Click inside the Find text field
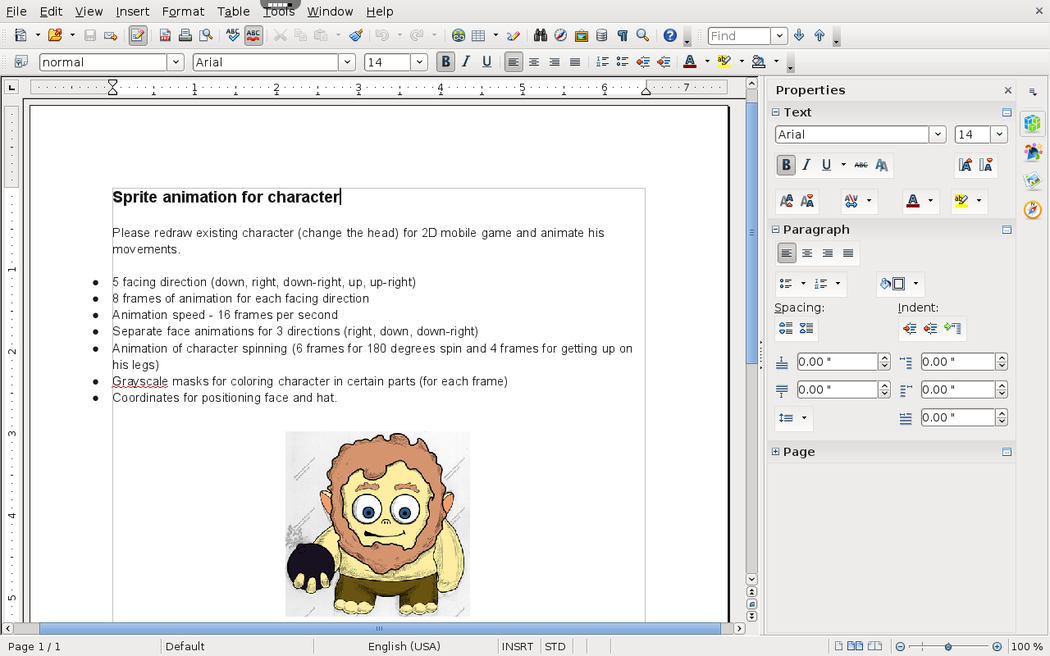Image resolution: width=1050 pixels, height=656 pixels. coord(738,36)
